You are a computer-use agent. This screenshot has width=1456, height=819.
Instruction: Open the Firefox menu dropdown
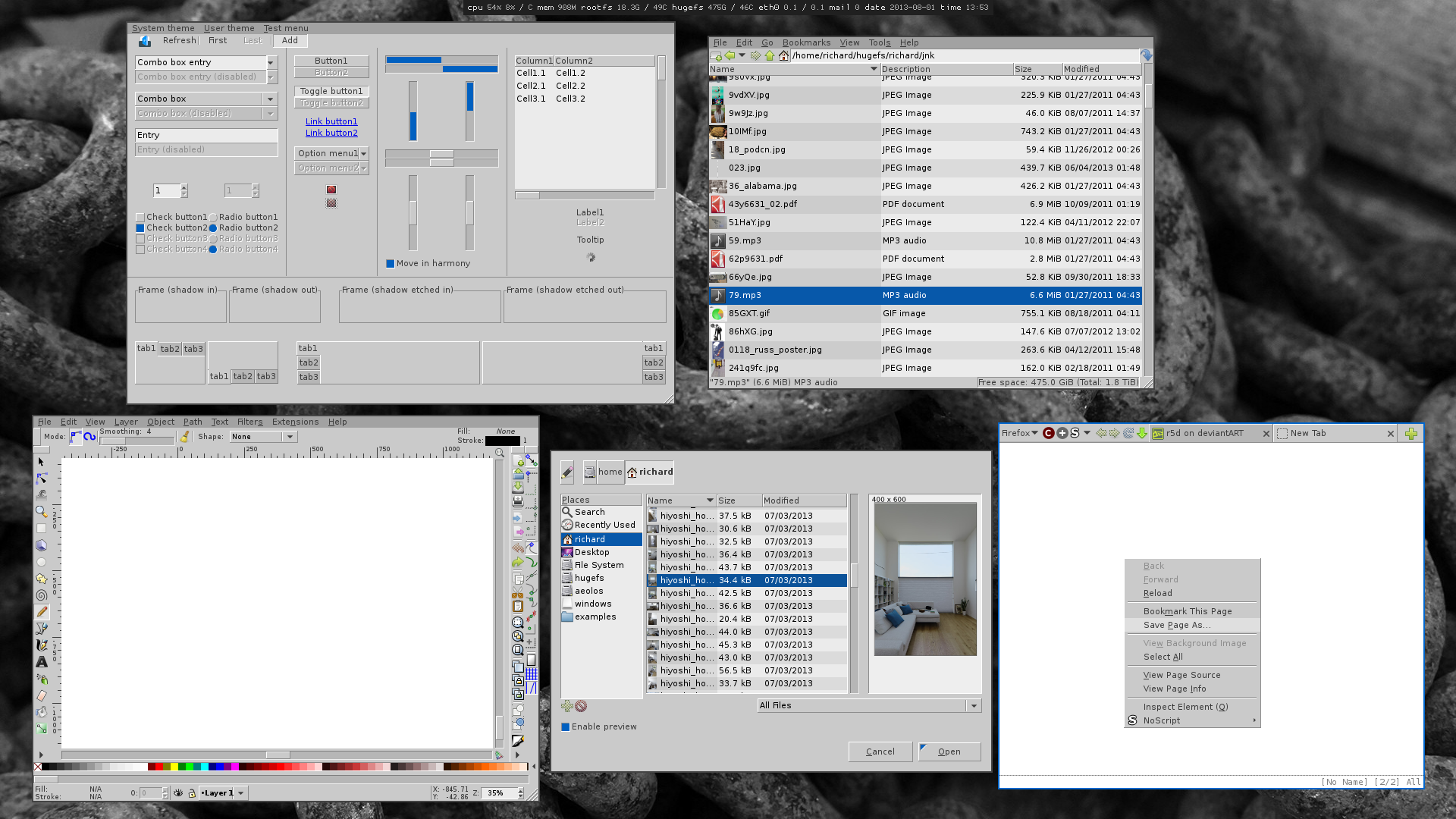tap(1020, 434)
